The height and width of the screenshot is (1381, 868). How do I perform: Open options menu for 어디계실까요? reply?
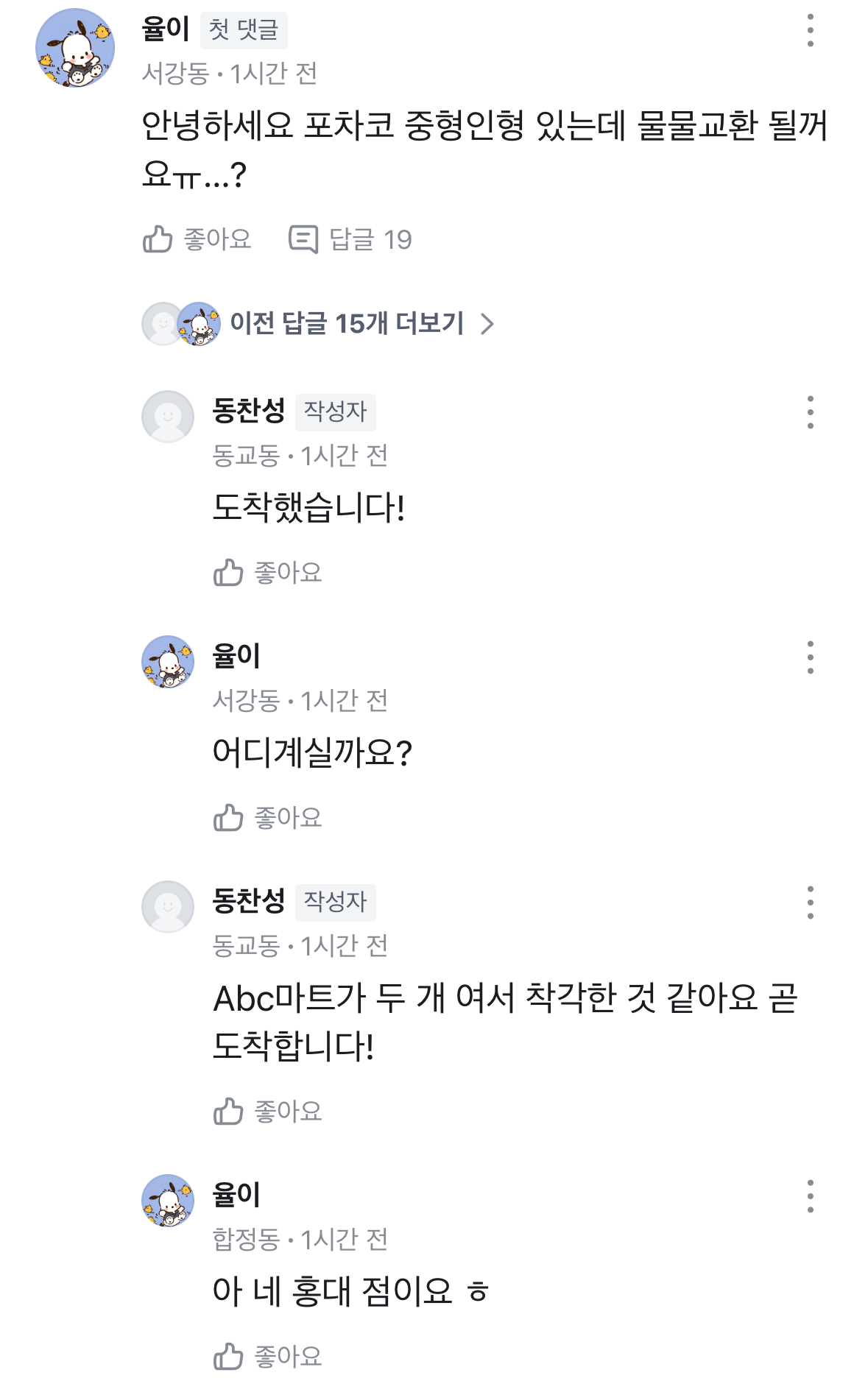tap(810, 657)
